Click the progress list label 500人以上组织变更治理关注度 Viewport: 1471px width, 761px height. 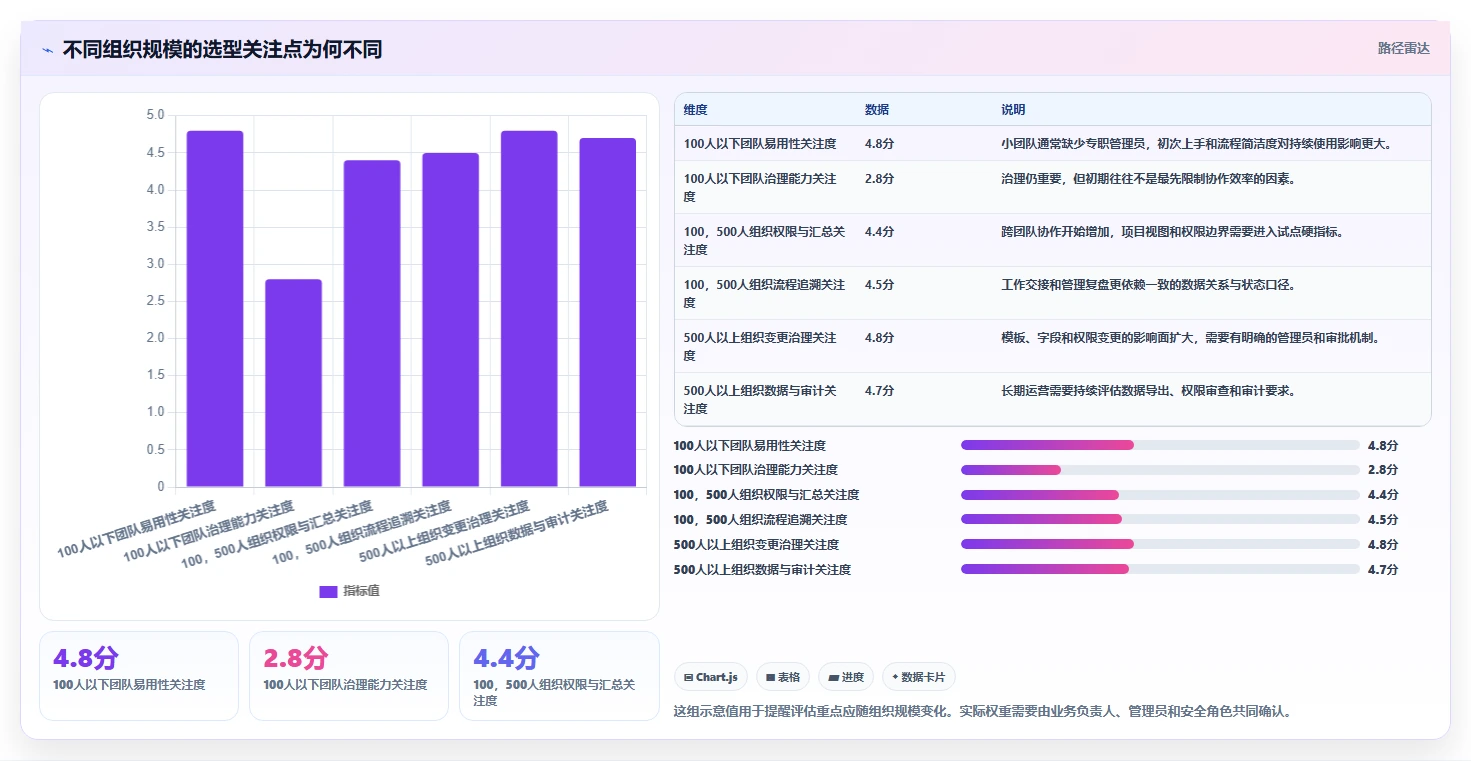(756, 545)
